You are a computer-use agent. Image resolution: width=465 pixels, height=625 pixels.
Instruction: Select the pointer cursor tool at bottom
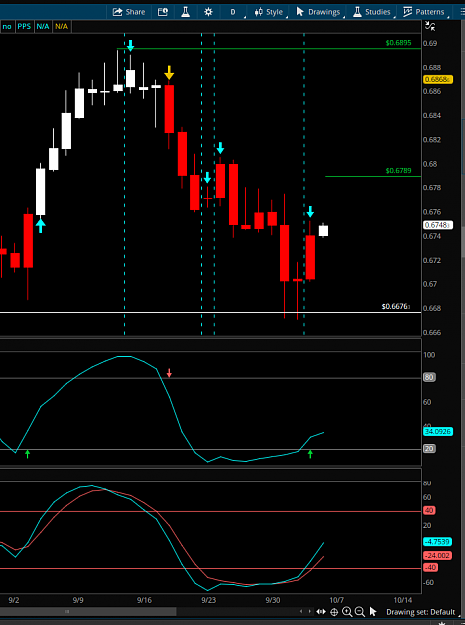[373, 611]
